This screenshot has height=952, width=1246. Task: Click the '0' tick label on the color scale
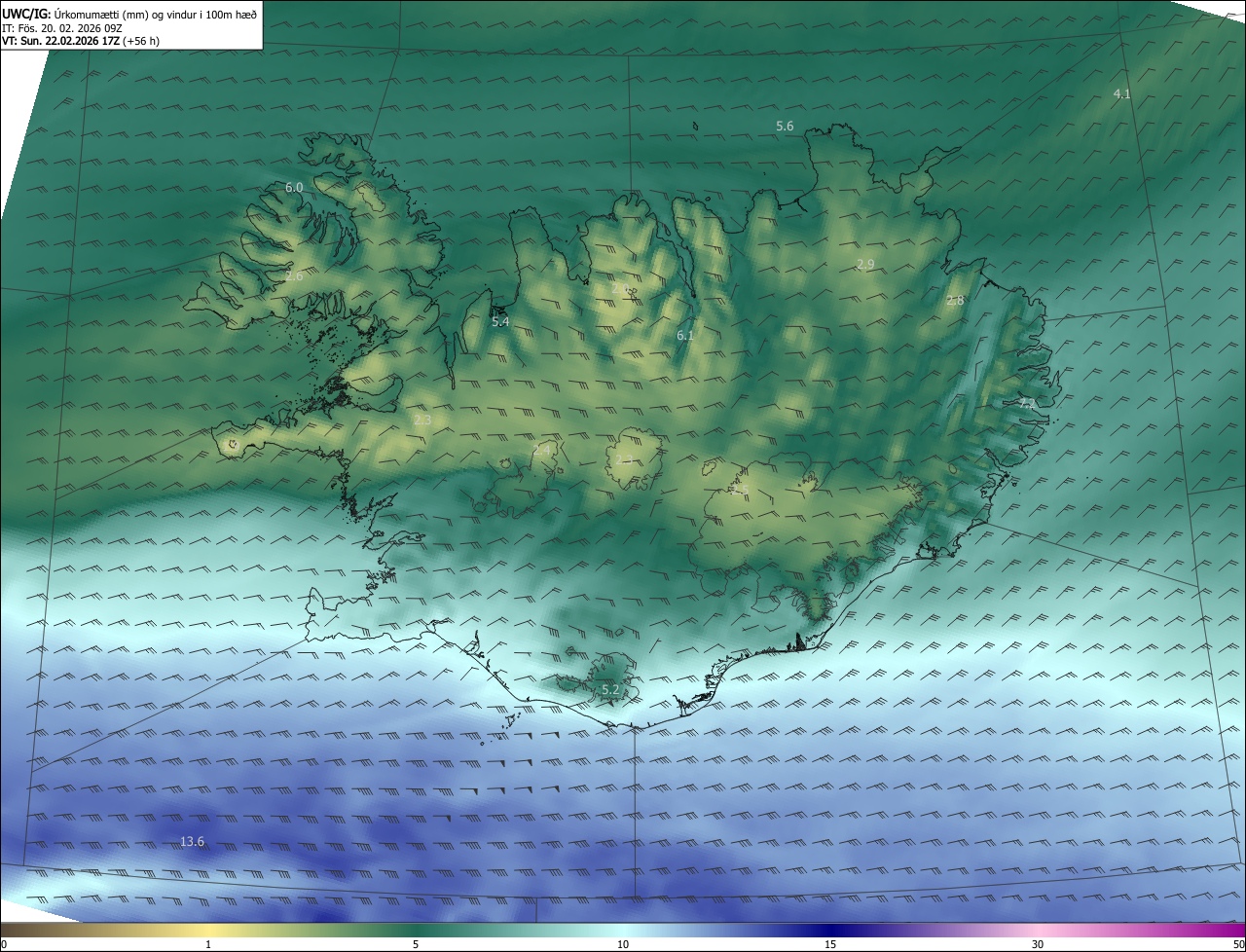coord(4,944)
